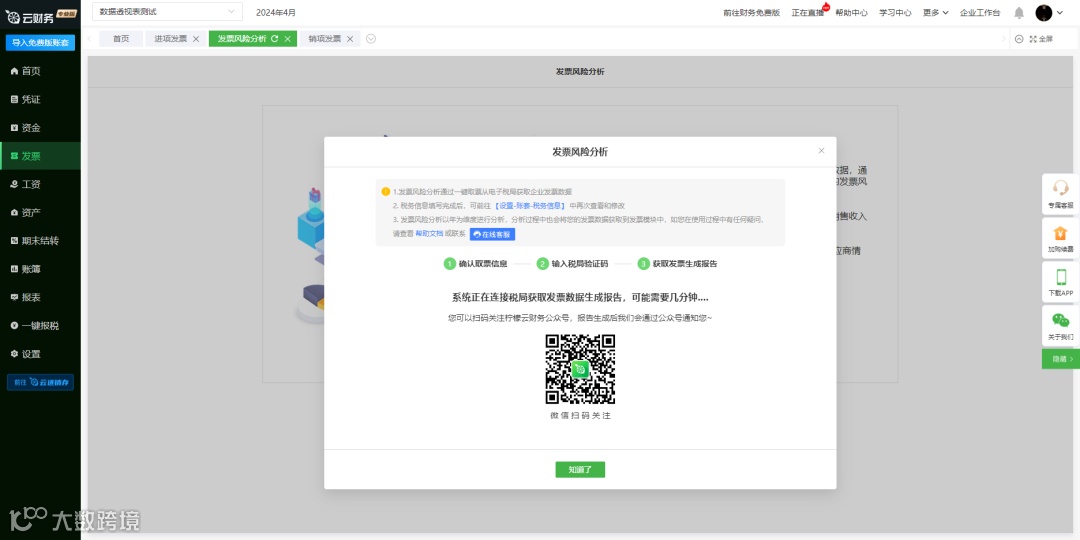Viewport: 1080px width, 540px height.
Task: Open the 期末结转 sidebar item
Action: 40,240
